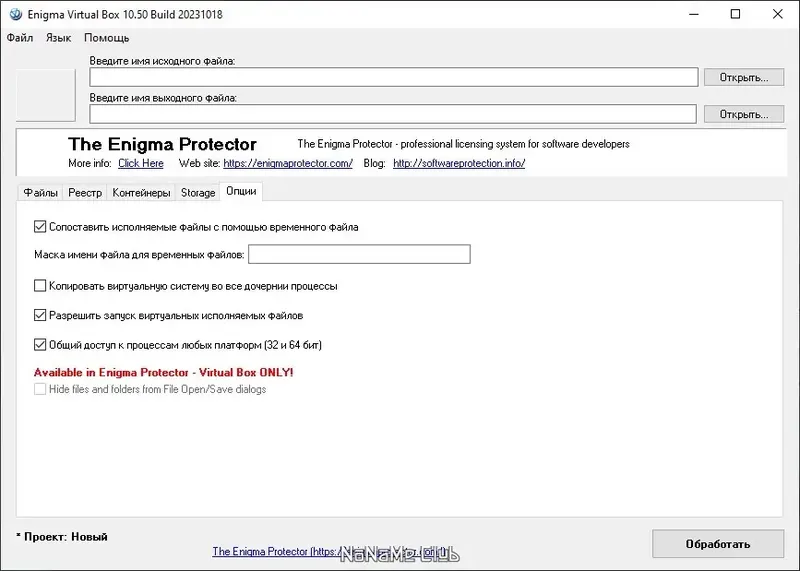The height and width of the screenshot is (571, 800).
Task: Click the Проект: Новый status text
Action: coord(62,537)
